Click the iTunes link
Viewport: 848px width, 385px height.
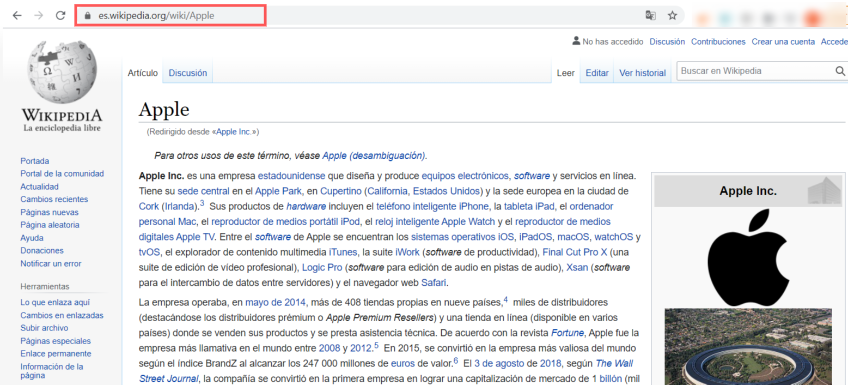click(x=343, y=252)
